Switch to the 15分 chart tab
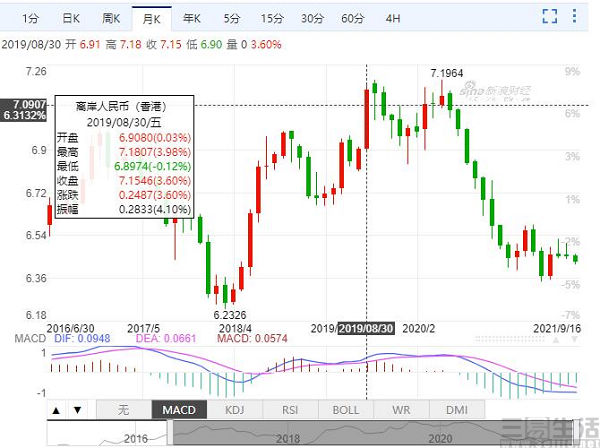 (272, 18)
